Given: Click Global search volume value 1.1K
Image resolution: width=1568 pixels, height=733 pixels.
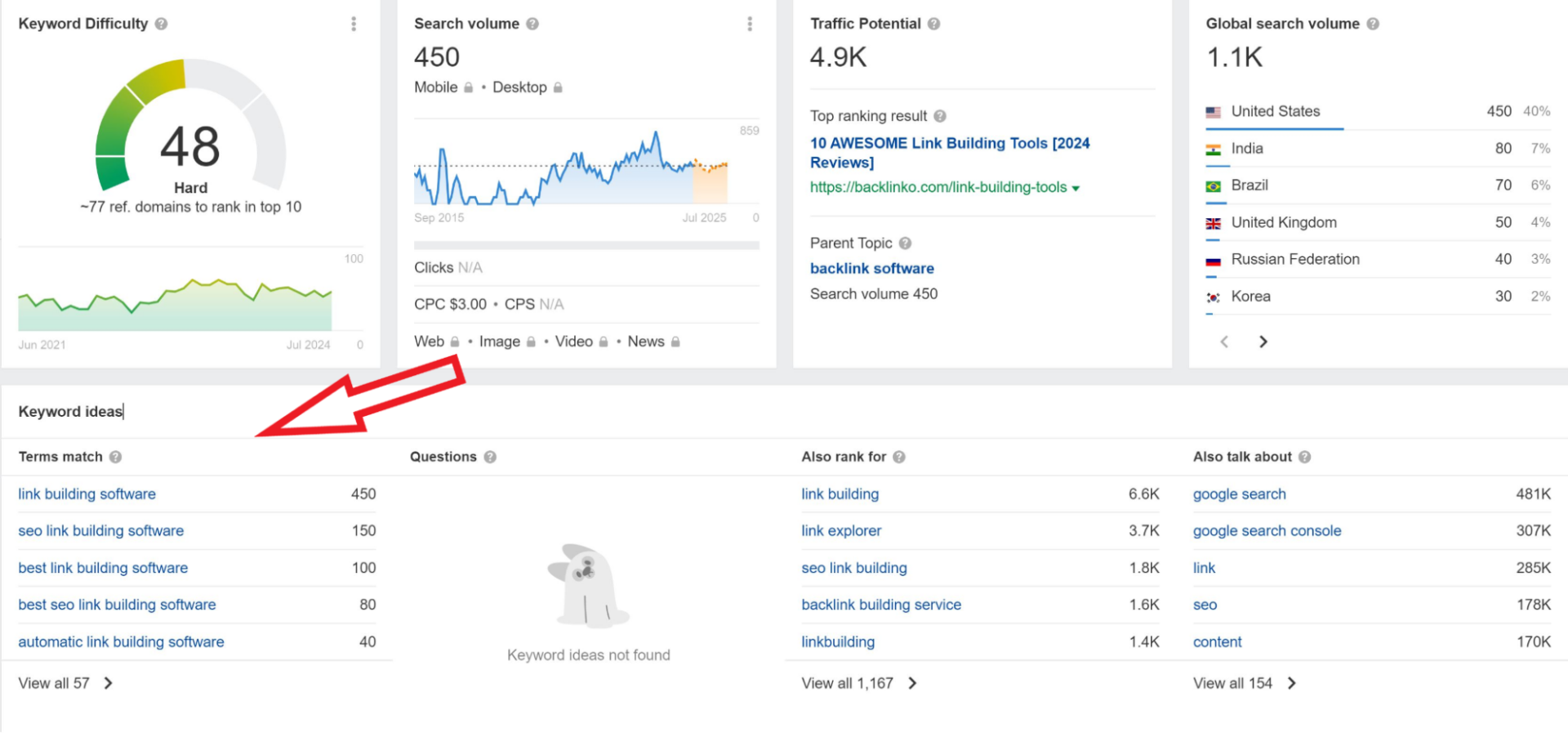Looking at the screenshot, I should click(x=1234, y=57).
